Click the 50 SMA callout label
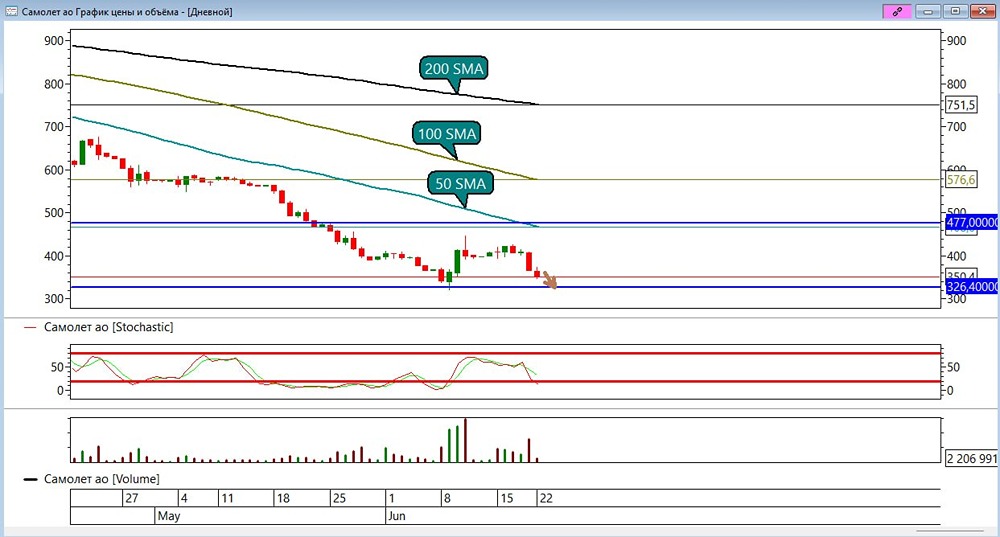The height and width of the screenshot is (537, 1000). pos(460,184)
